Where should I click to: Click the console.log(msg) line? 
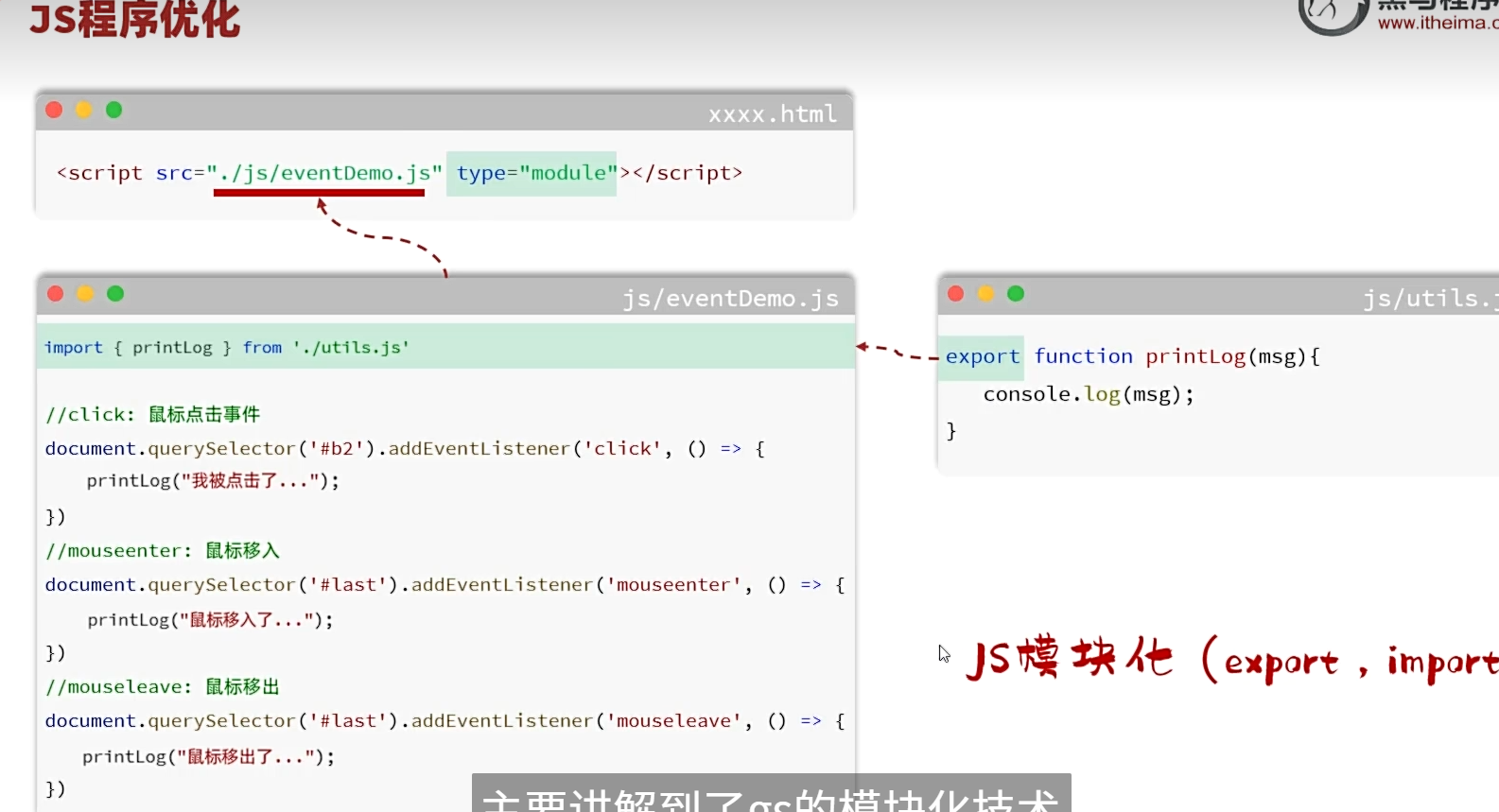click(1089, 394)
